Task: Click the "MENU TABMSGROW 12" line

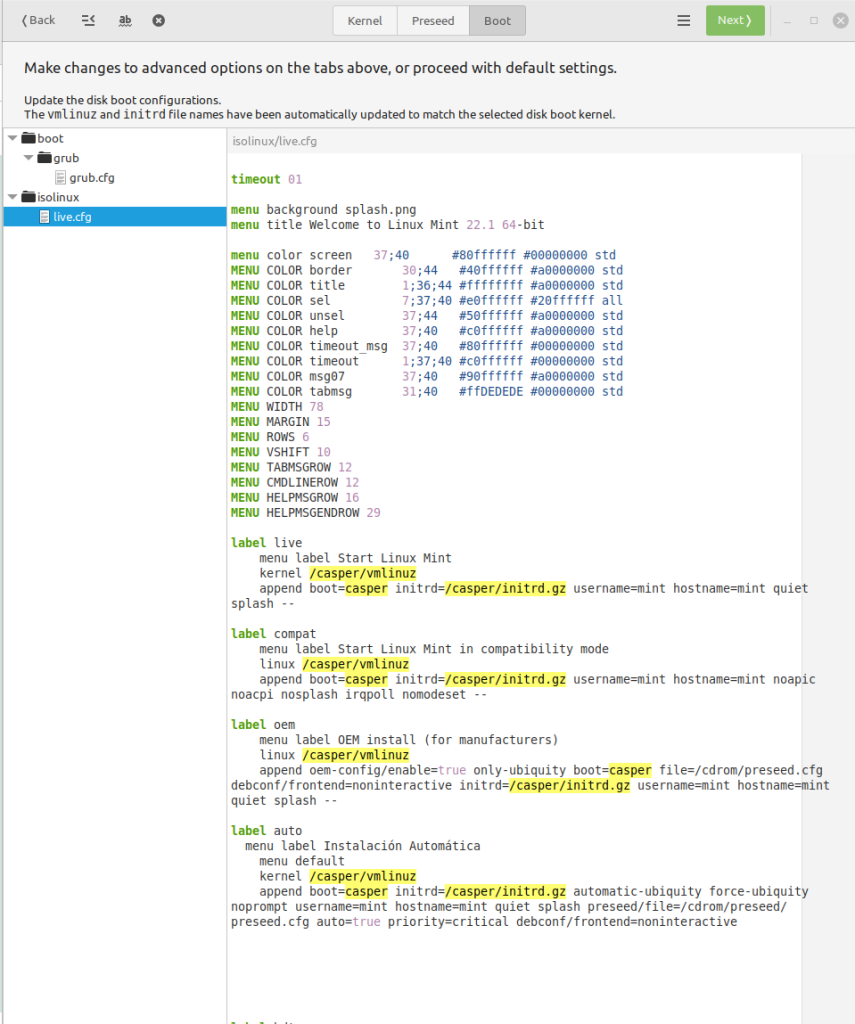Action: point(291,467)
